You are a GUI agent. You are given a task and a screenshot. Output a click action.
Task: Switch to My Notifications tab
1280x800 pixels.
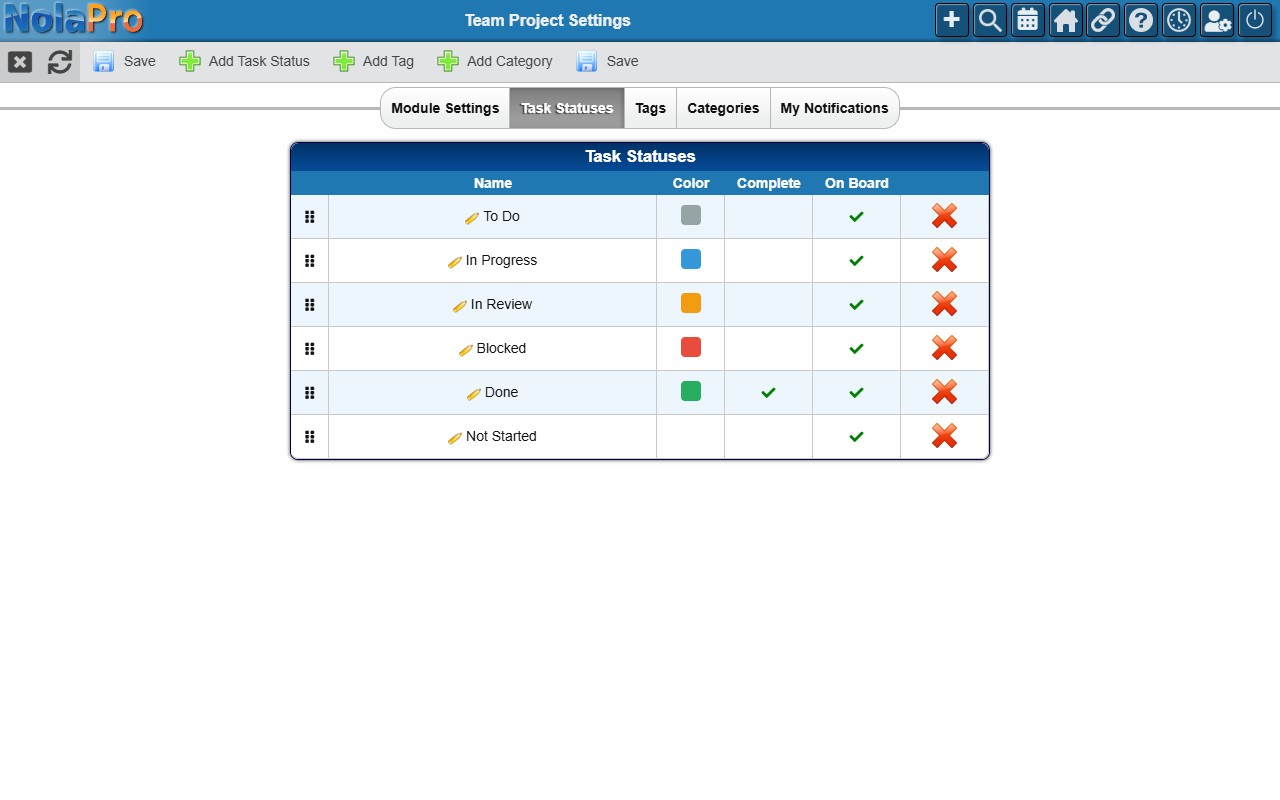click(x=834, y=108)
